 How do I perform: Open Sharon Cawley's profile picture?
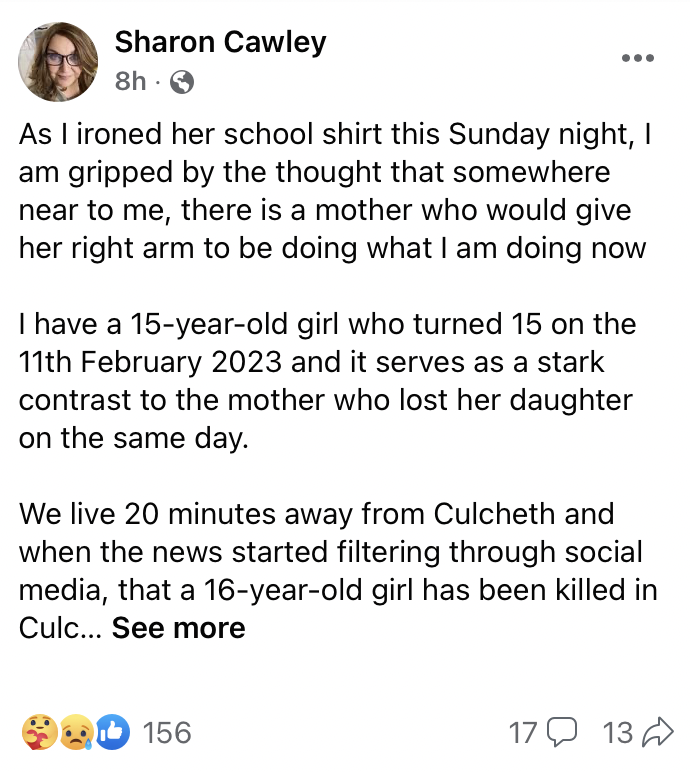pos(58,61)
